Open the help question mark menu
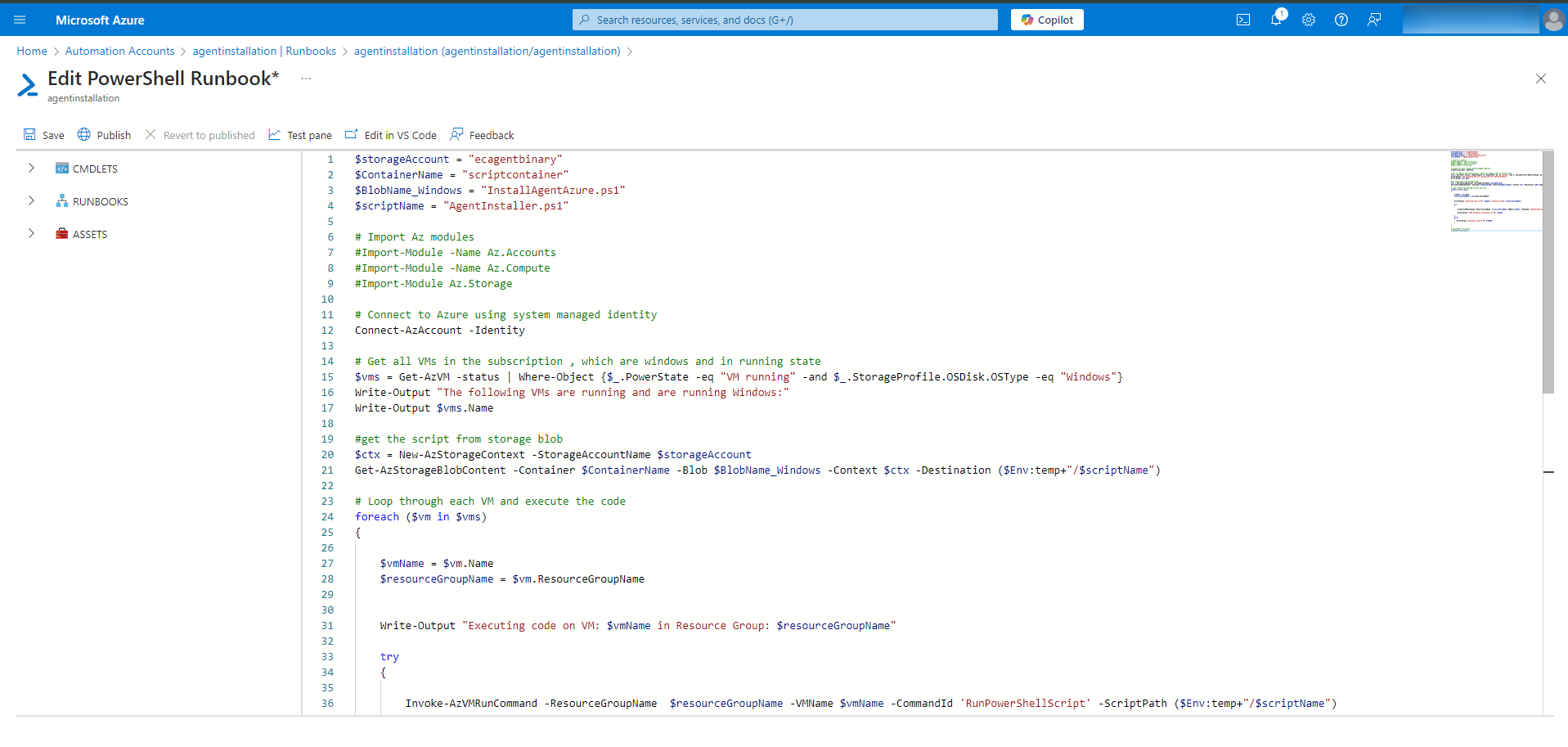 tap(1341, 20)
